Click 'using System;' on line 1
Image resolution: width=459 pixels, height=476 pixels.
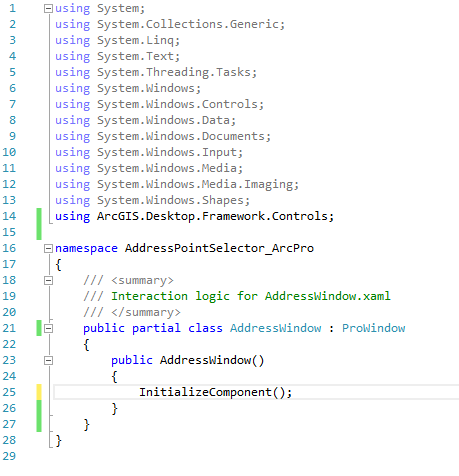[x=100, y=8]
